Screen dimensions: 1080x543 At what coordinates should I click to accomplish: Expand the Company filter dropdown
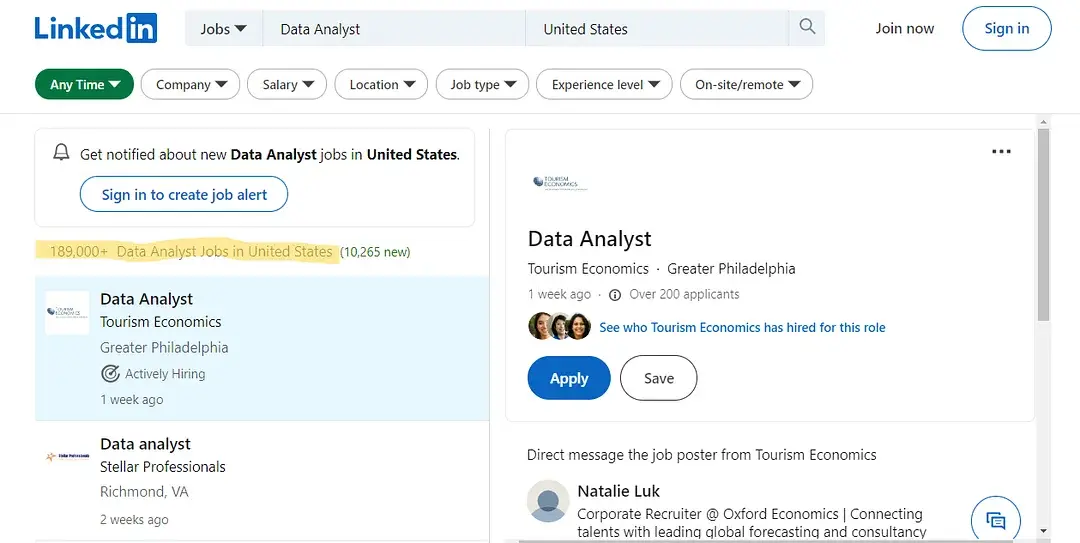pos(190,85)
